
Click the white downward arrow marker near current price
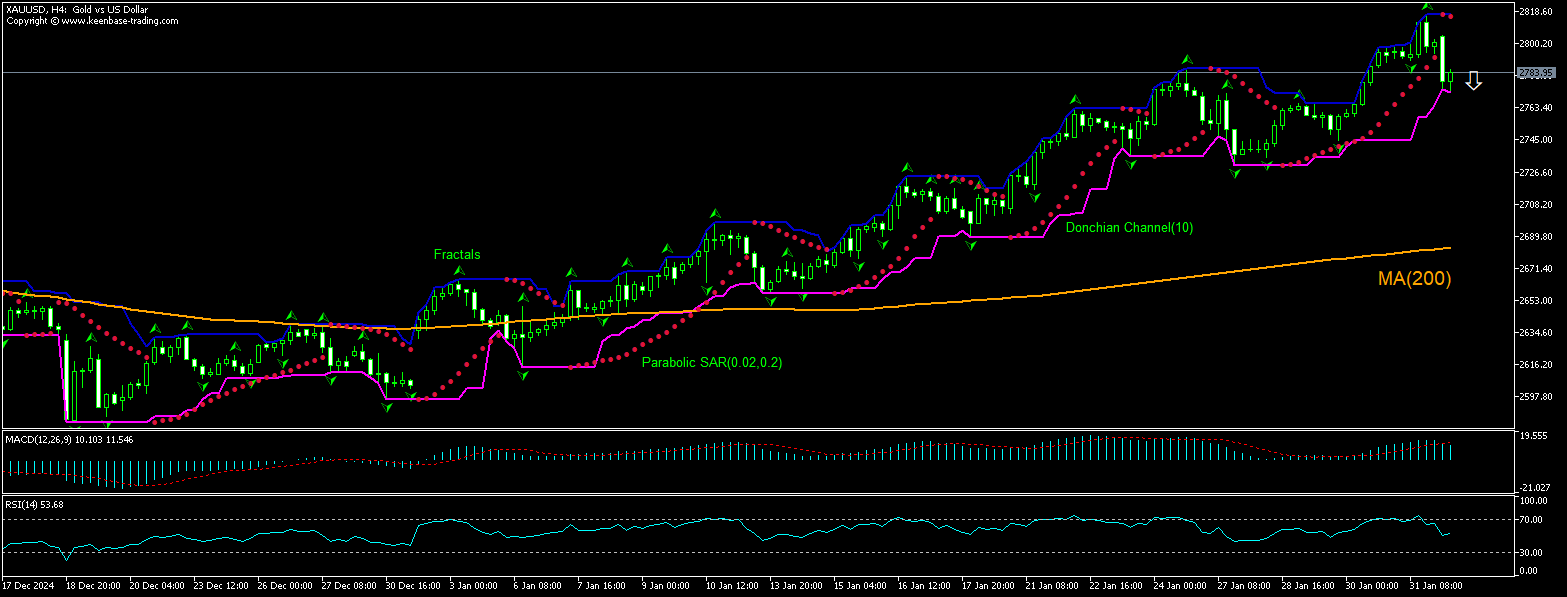pos(1474,80)
